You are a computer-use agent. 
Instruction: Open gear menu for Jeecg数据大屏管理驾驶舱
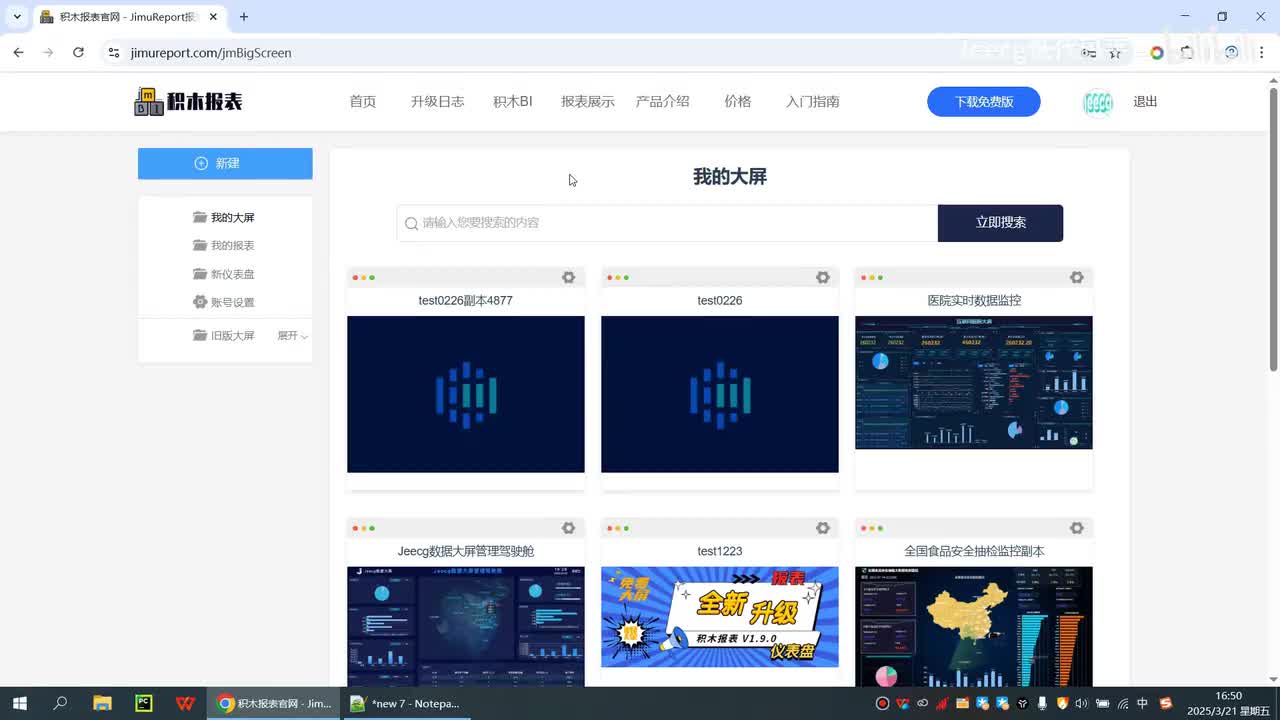tap(568, 528)
